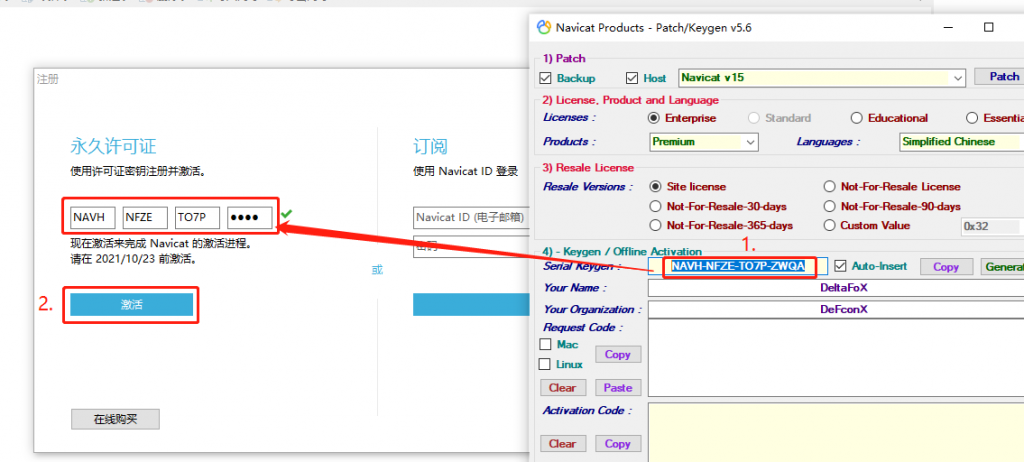Minimize the Patch/Keygen window
1024x462 pixels.
point(948,27)
